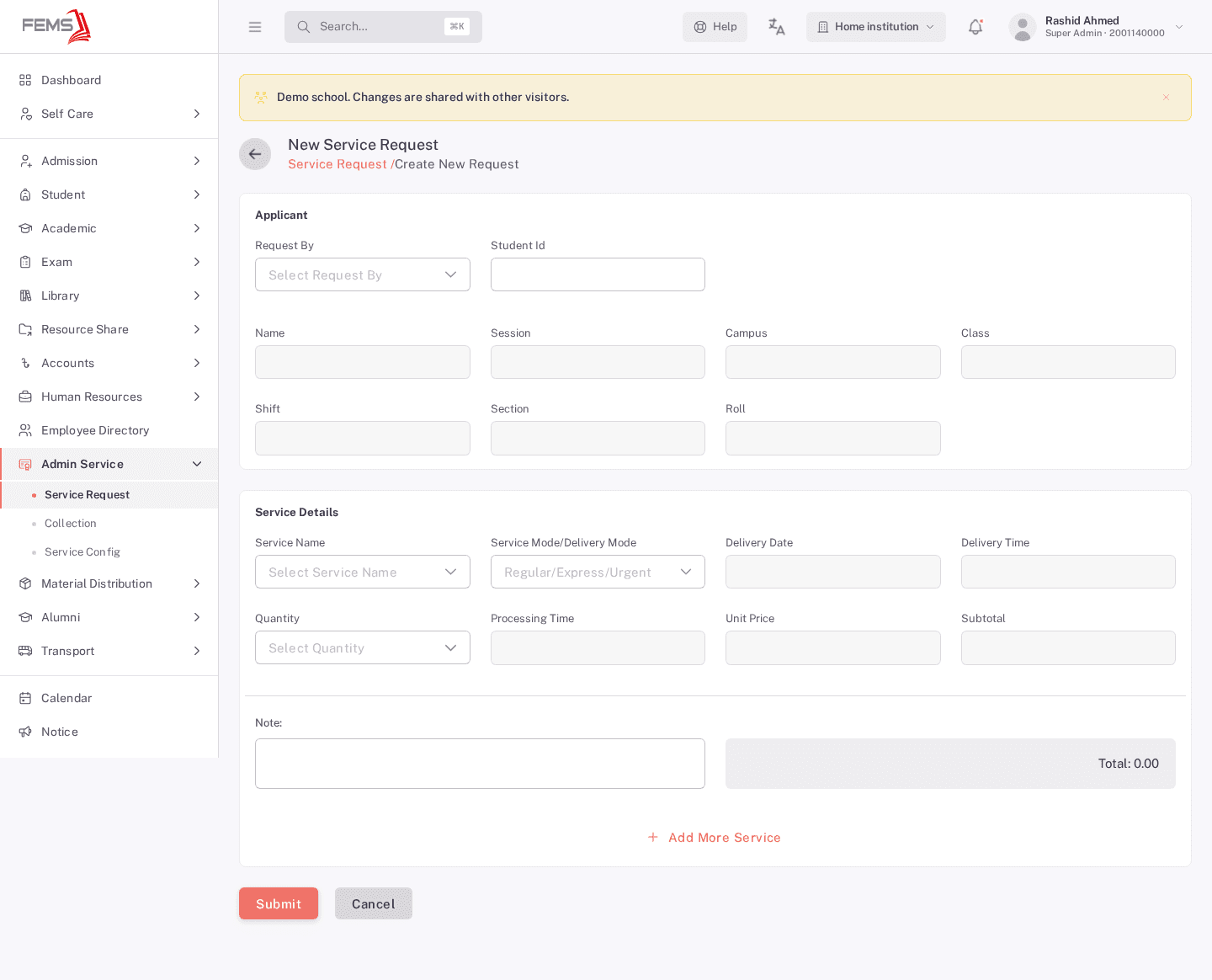The height and width of the screenshot is (980, 1212).
Task: Click the Resource Share icon
Action: pyautogui.click(x=25, y=329)
